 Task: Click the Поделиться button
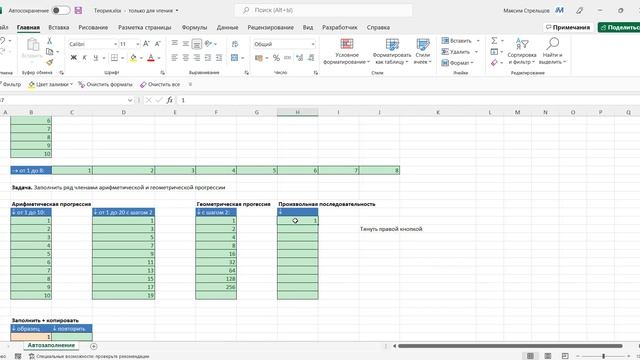(619, 27)
